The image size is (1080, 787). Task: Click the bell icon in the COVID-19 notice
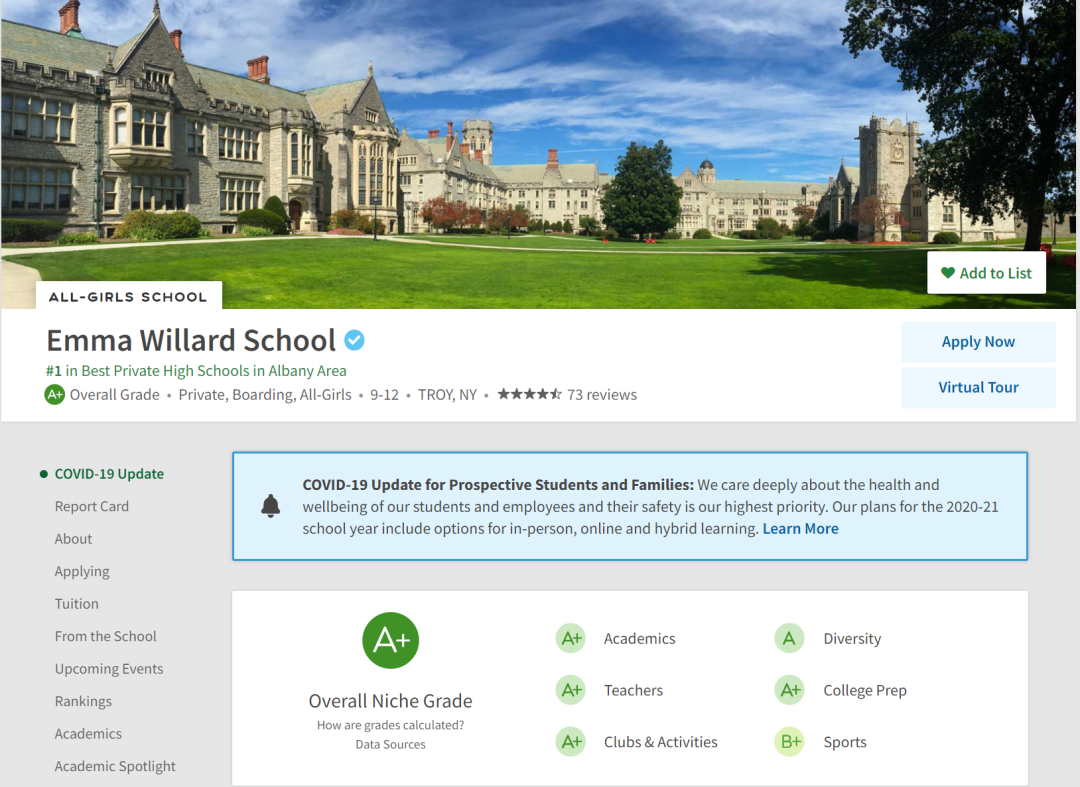pos(271,506)
